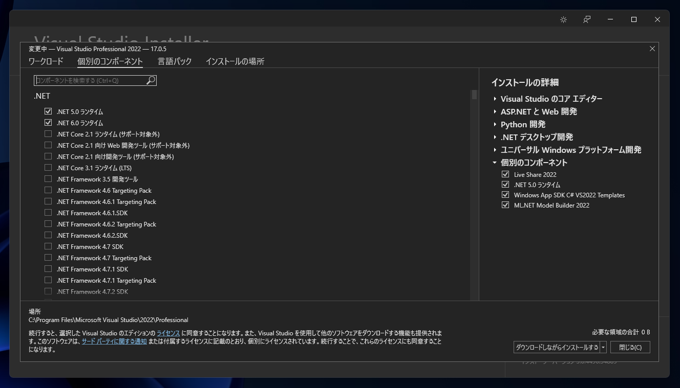The height and width of the screenshot is (388, 680).
Task: Check .NET Core 3.1 ランタイム (LTS)
Action: pos(48,168)
